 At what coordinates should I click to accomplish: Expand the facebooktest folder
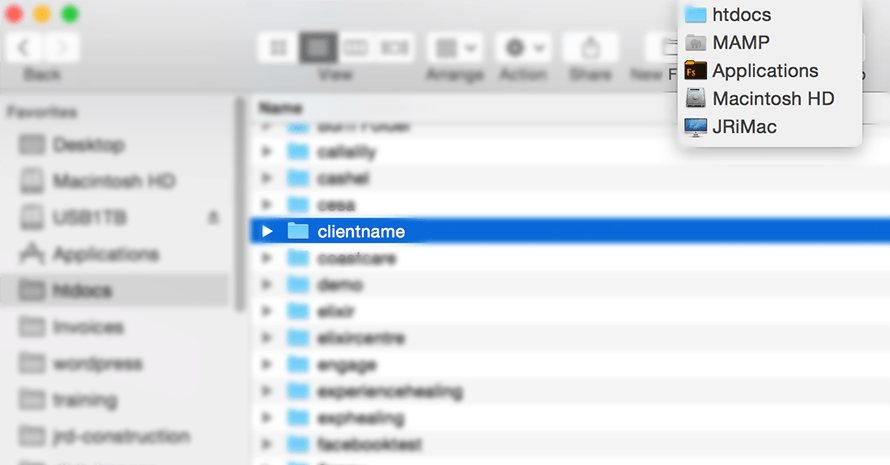point(266,444)
